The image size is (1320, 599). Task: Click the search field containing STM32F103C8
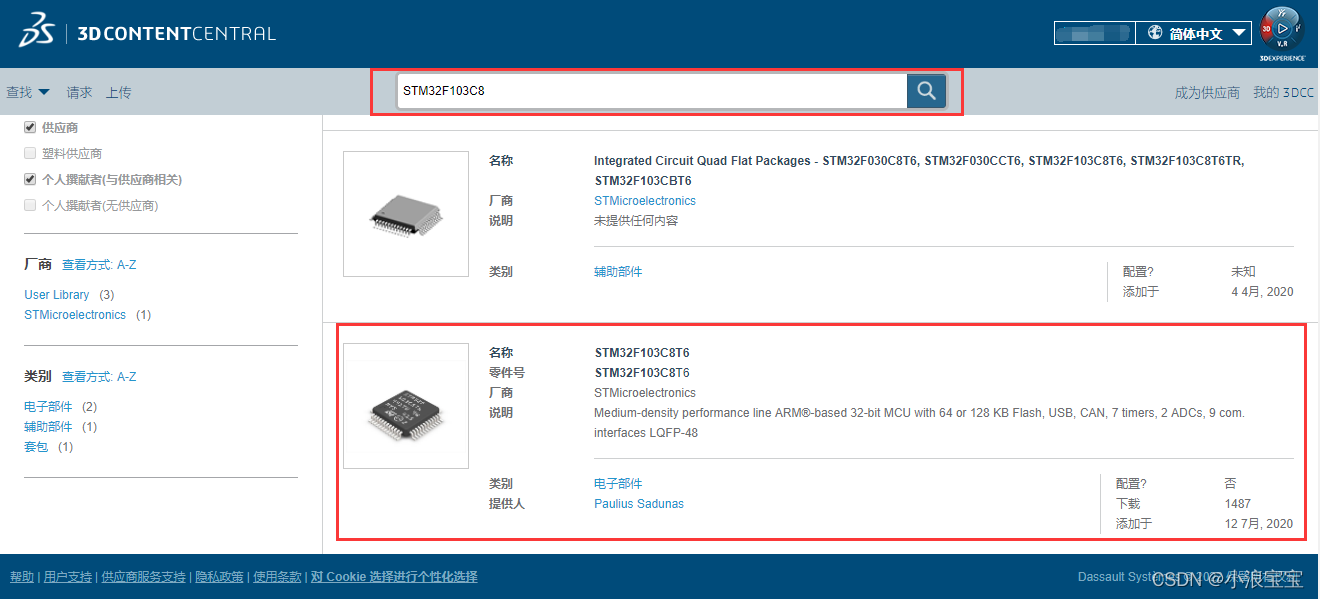point(652,91)
